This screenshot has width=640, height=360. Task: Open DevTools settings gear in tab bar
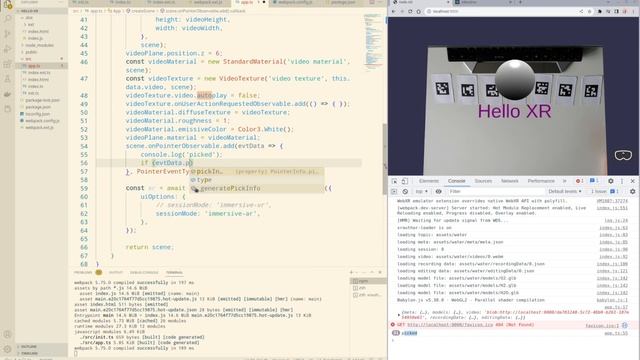611,181
